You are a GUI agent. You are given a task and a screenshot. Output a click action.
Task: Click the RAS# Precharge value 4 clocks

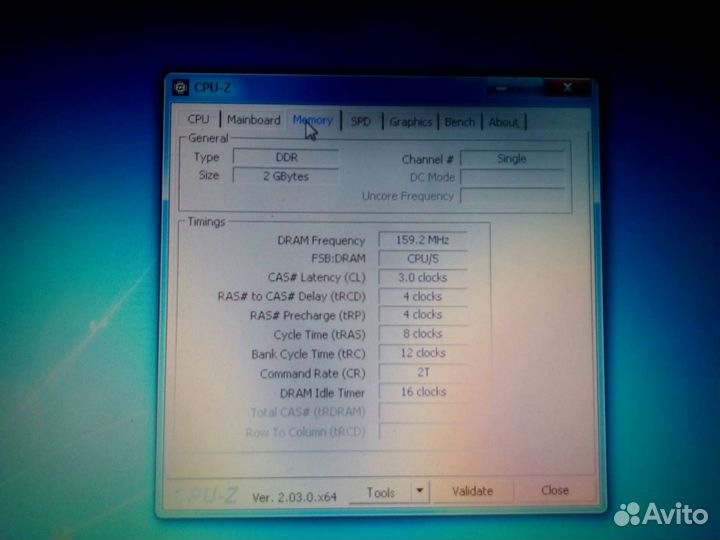422,315
